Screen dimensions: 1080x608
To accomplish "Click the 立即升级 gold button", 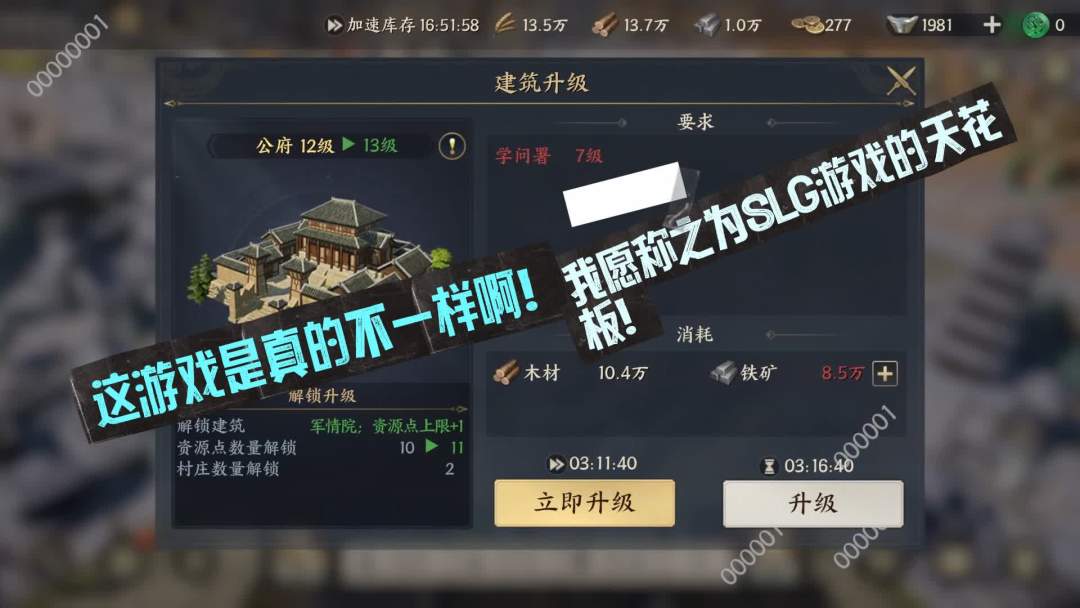I will coord(584,503).
